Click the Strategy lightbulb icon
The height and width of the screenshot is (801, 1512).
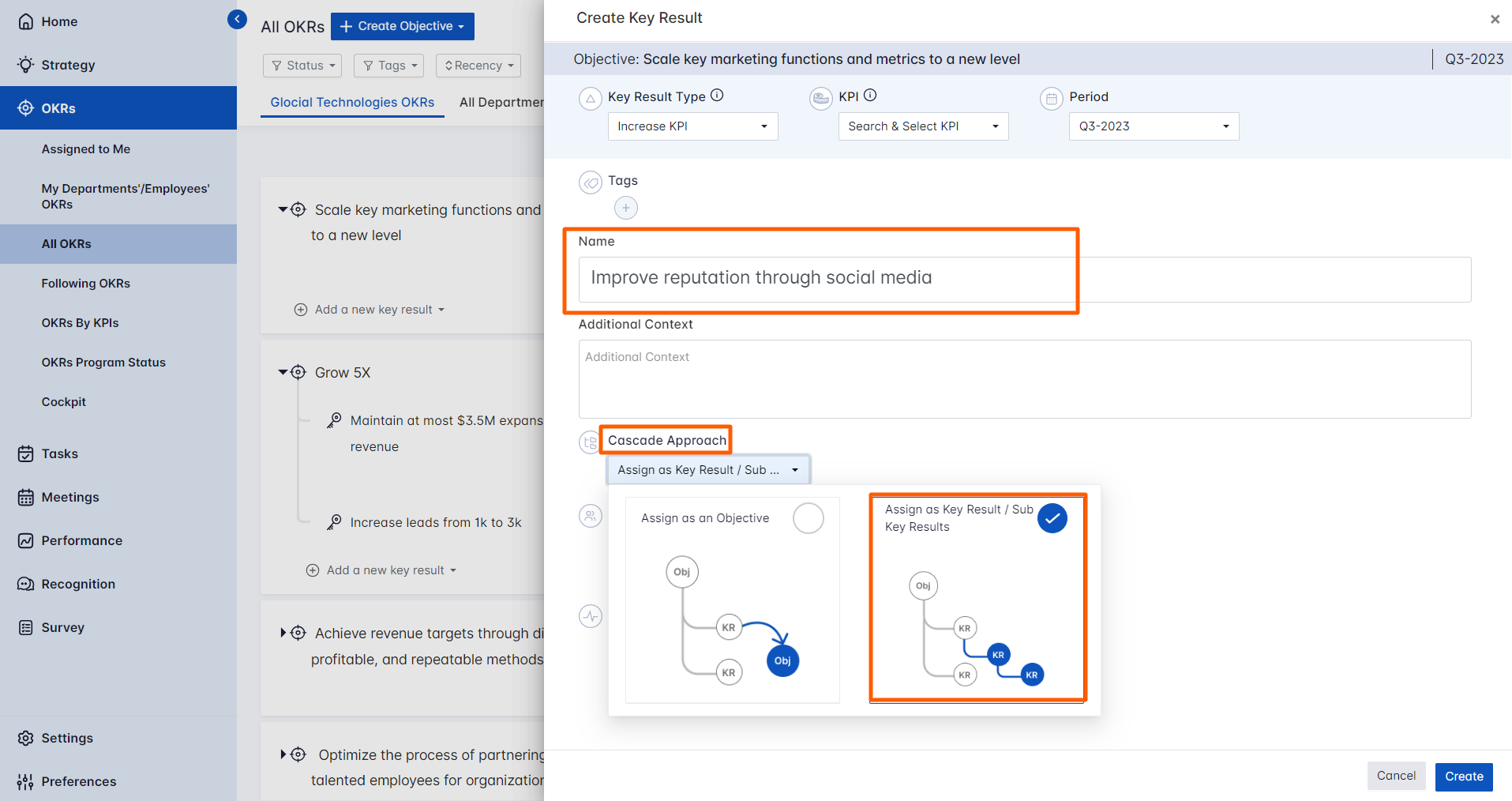point(26,65)
